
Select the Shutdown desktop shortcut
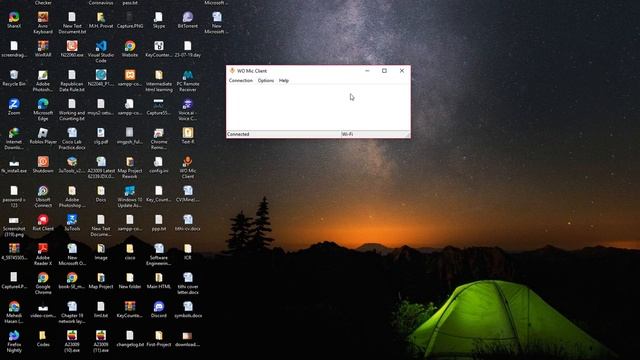[43, 165]
